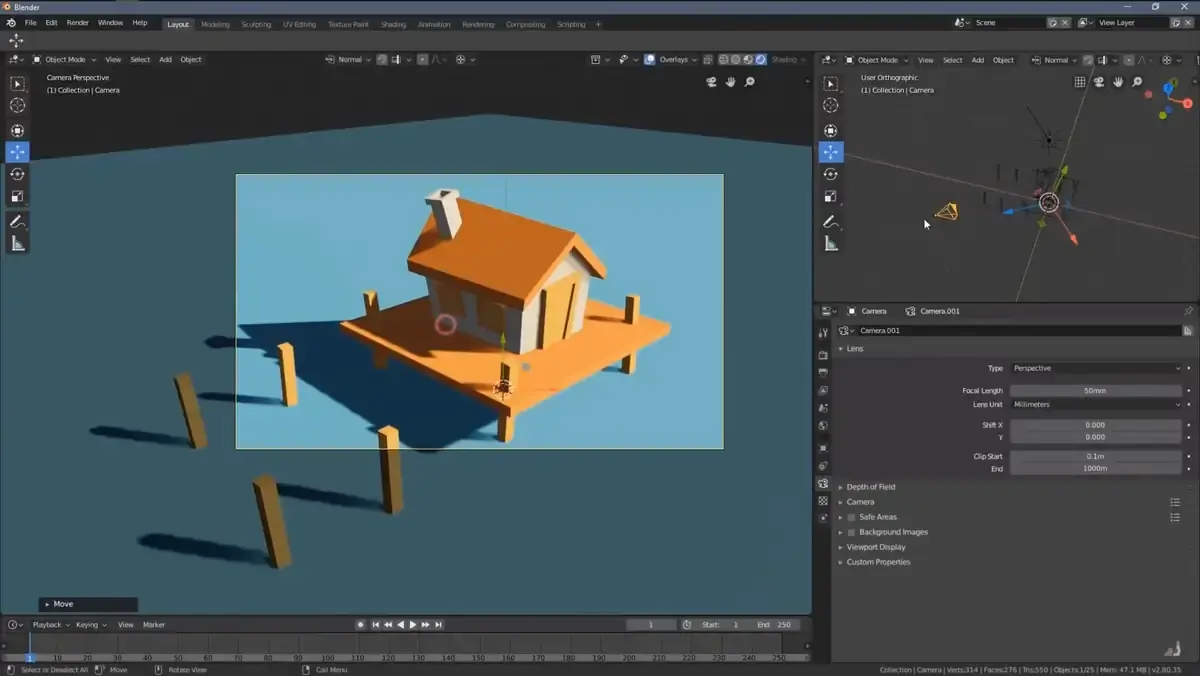Activate the Cursor tool in left viewport
The width and height of the screenshot is (1200, 676).
coord(17,105)
